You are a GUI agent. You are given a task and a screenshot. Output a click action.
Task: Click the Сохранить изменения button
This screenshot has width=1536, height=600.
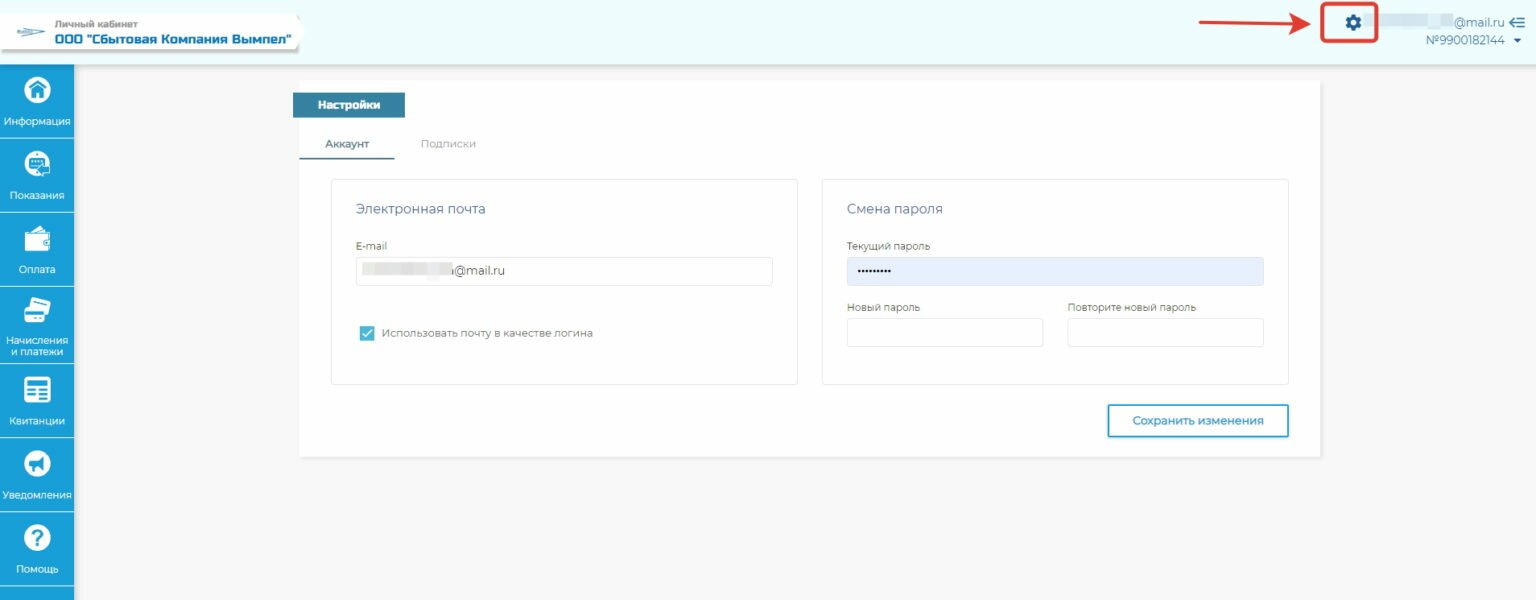(x=1197, y=421)
